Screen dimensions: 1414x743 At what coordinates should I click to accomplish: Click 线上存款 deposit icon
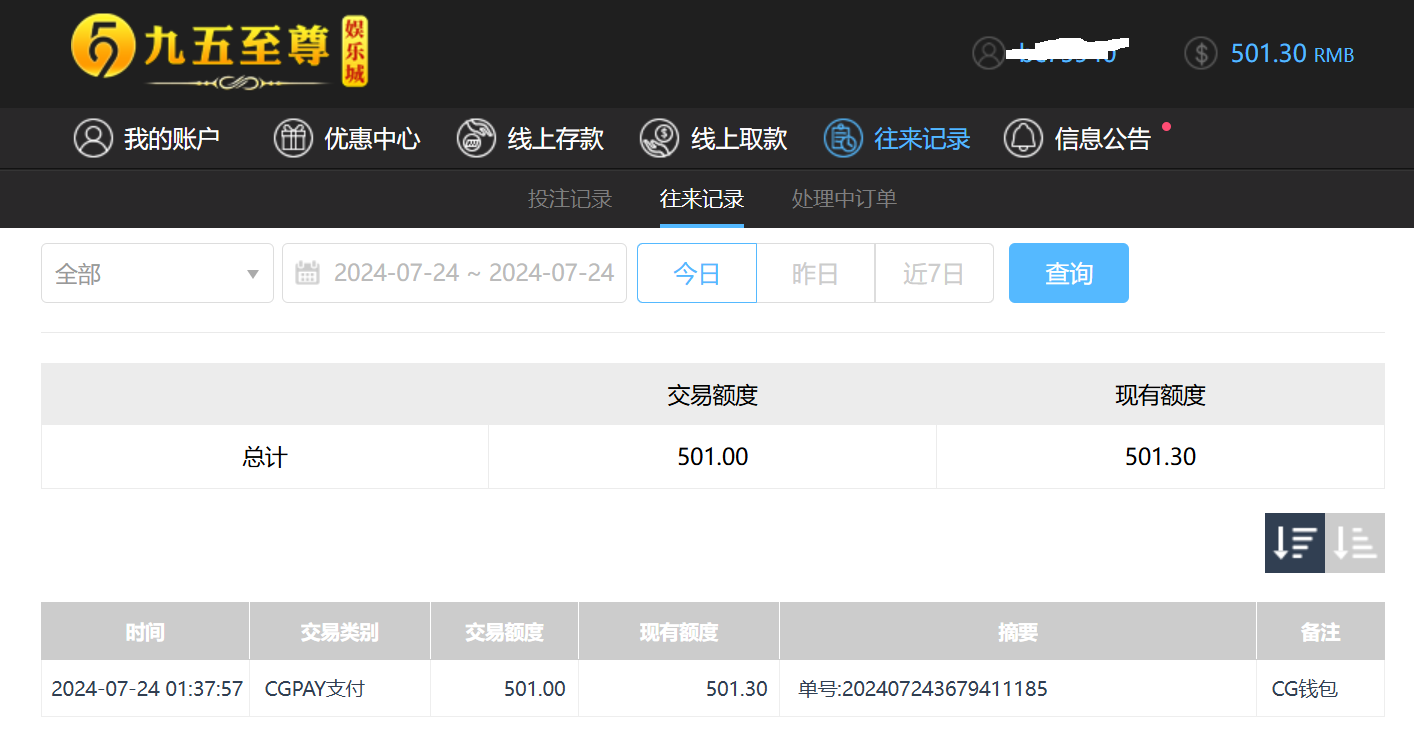tap(476, 138)
